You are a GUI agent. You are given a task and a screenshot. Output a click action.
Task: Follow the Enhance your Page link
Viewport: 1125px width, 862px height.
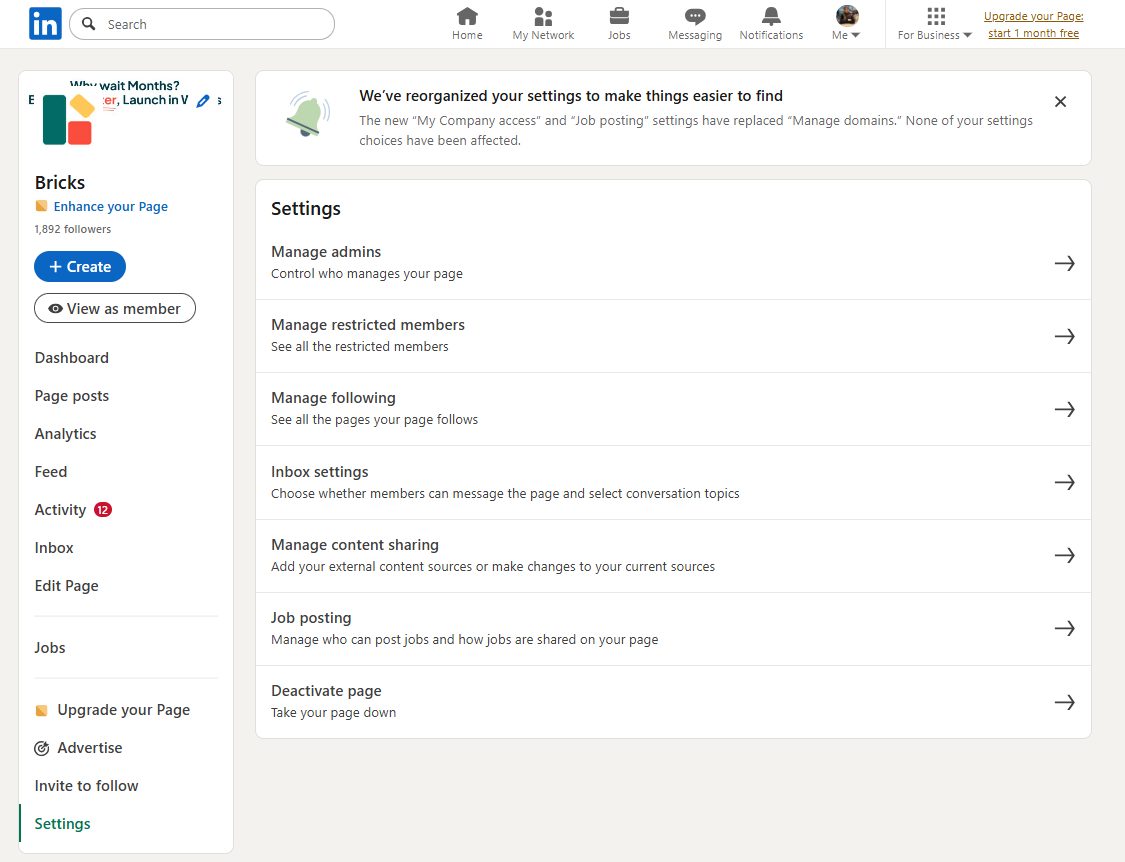(110, 207)
